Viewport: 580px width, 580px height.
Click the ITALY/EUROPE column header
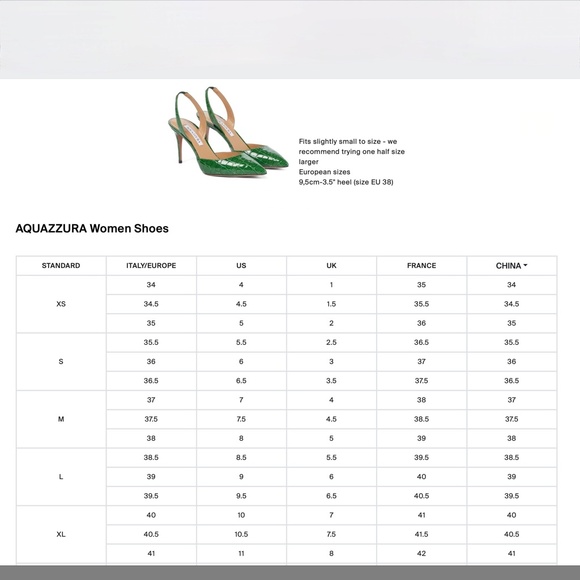[151, 266]
